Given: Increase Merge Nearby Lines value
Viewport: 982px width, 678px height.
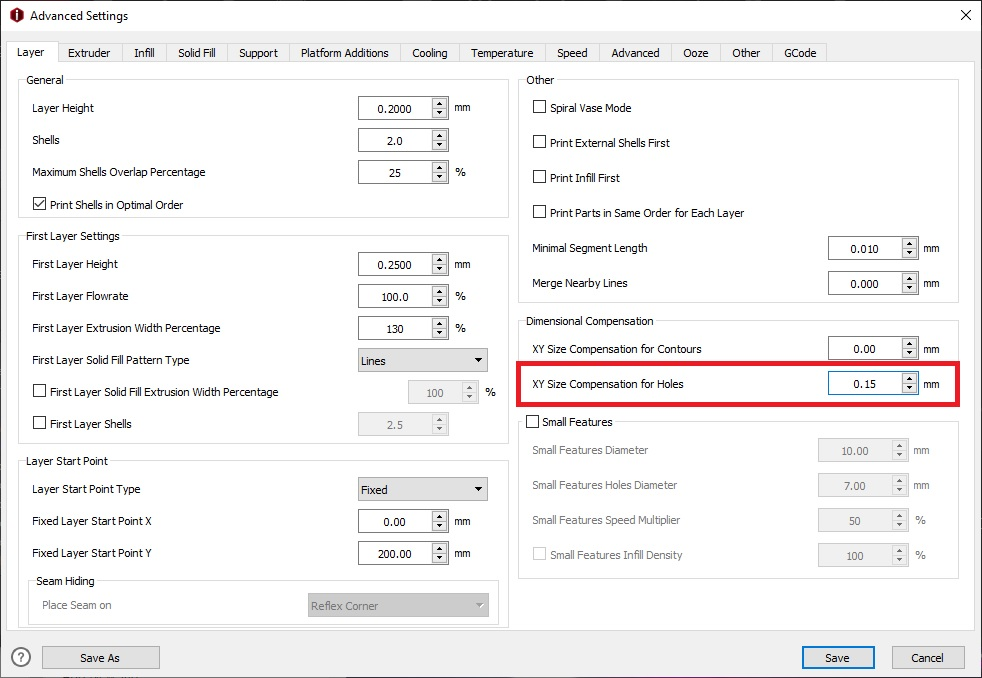Looking at the screenshot, I should click(x=908, y=278).
